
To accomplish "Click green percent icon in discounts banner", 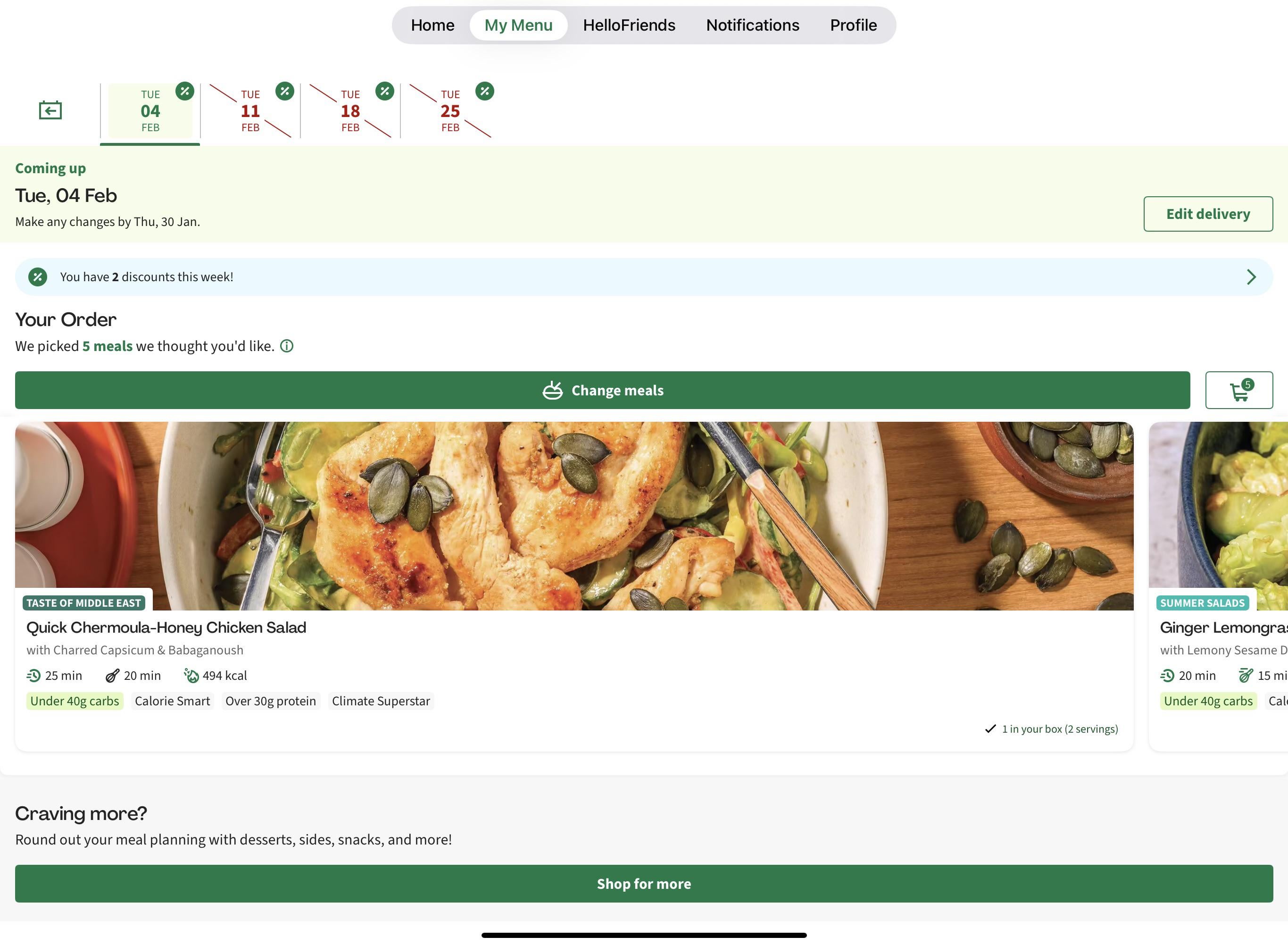I will 38,277.
